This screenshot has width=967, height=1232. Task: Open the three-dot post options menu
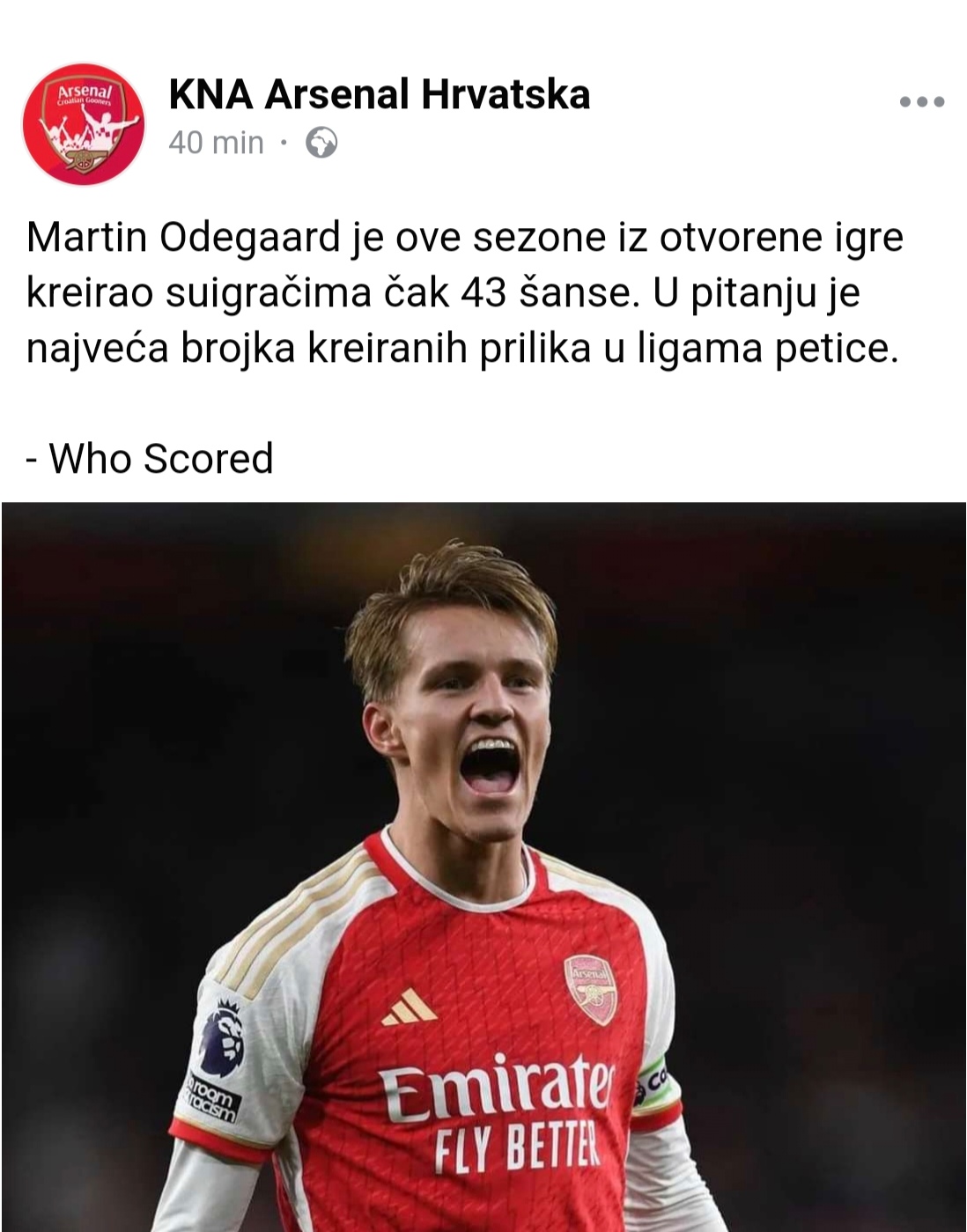922,102
